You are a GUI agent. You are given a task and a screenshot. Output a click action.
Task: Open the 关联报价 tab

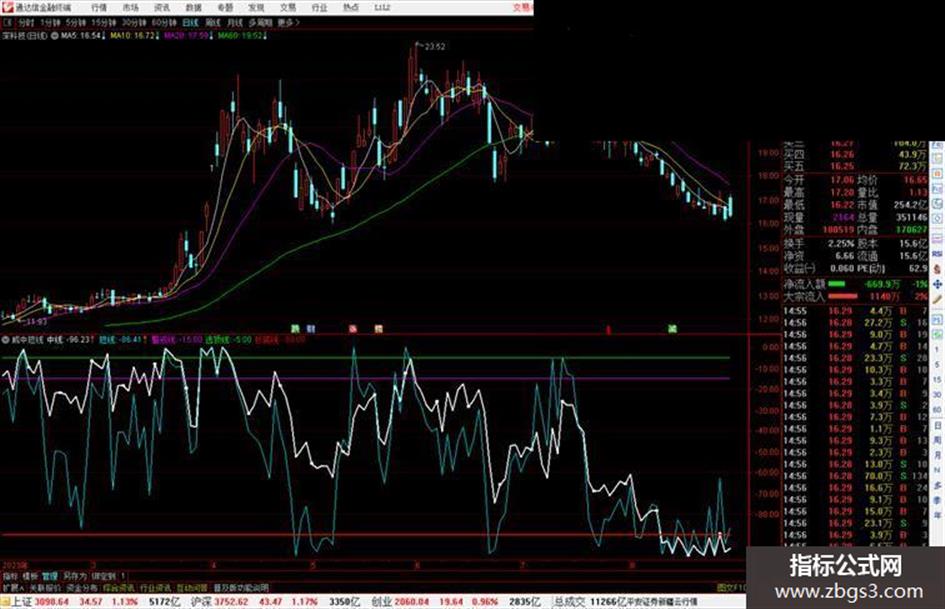pos(46,587)
